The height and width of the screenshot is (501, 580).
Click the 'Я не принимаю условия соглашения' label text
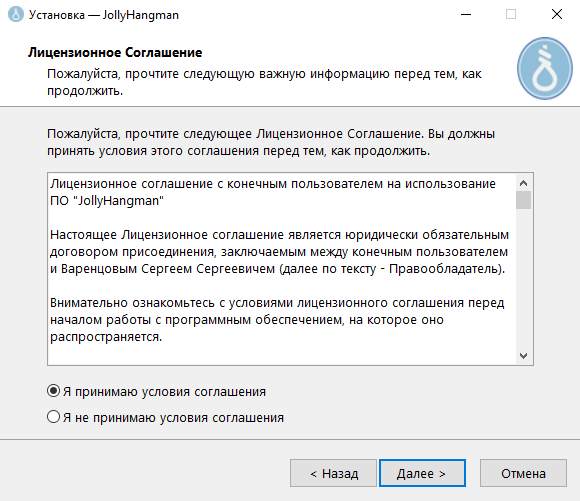tap(173, 417)
